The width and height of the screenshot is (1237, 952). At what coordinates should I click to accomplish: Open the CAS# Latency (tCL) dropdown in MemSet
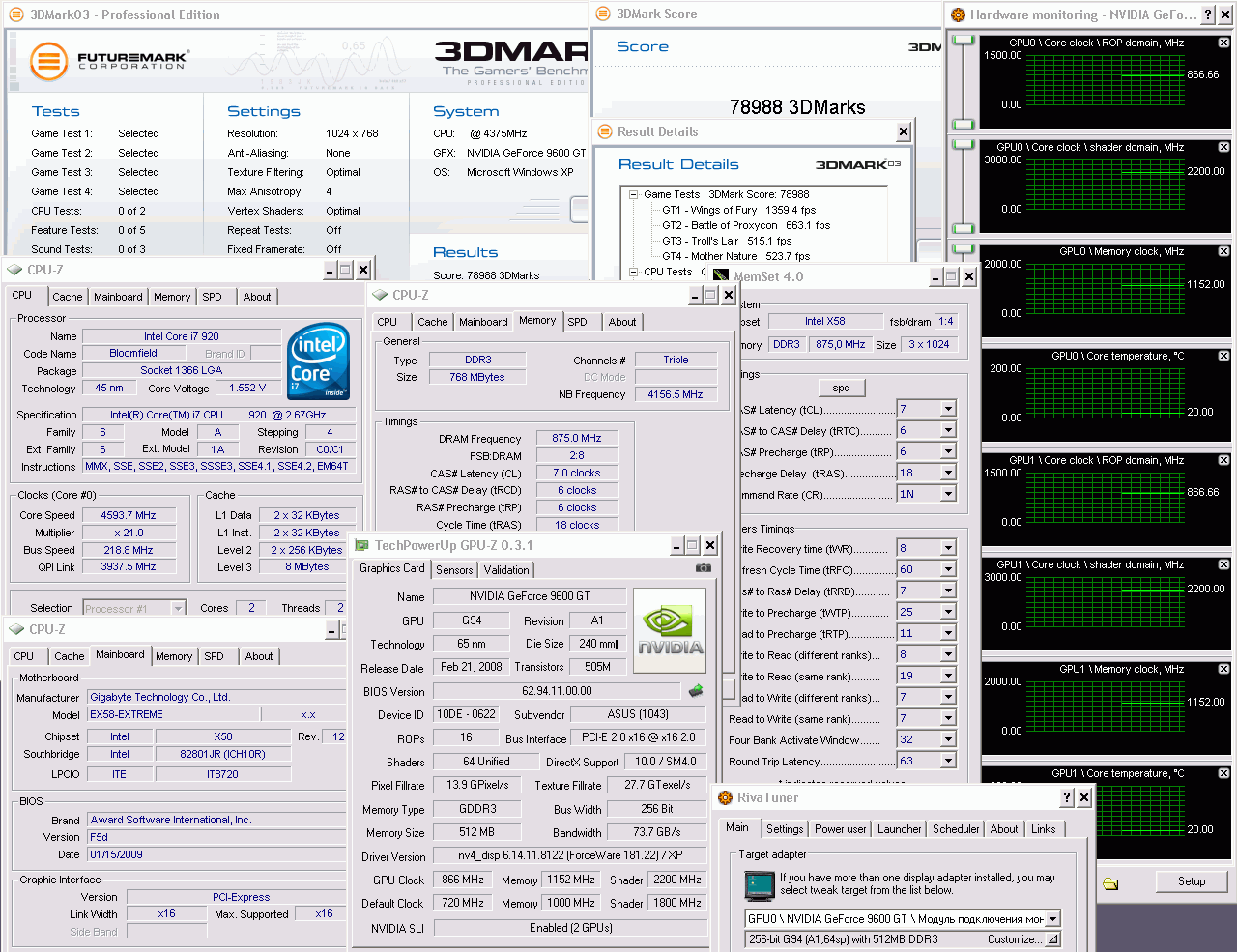click(948, 409)
